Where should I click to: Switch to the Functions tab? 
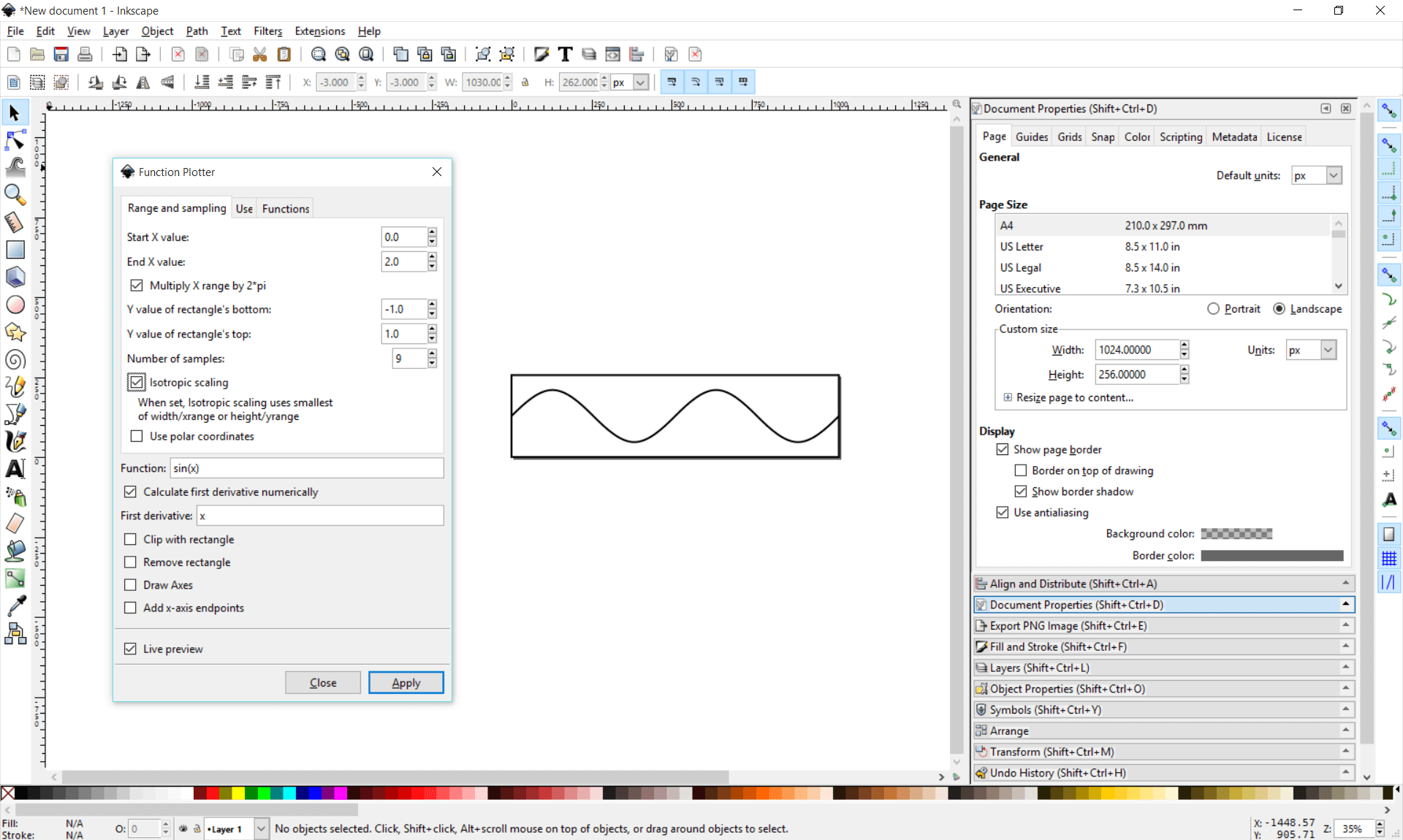285,208
